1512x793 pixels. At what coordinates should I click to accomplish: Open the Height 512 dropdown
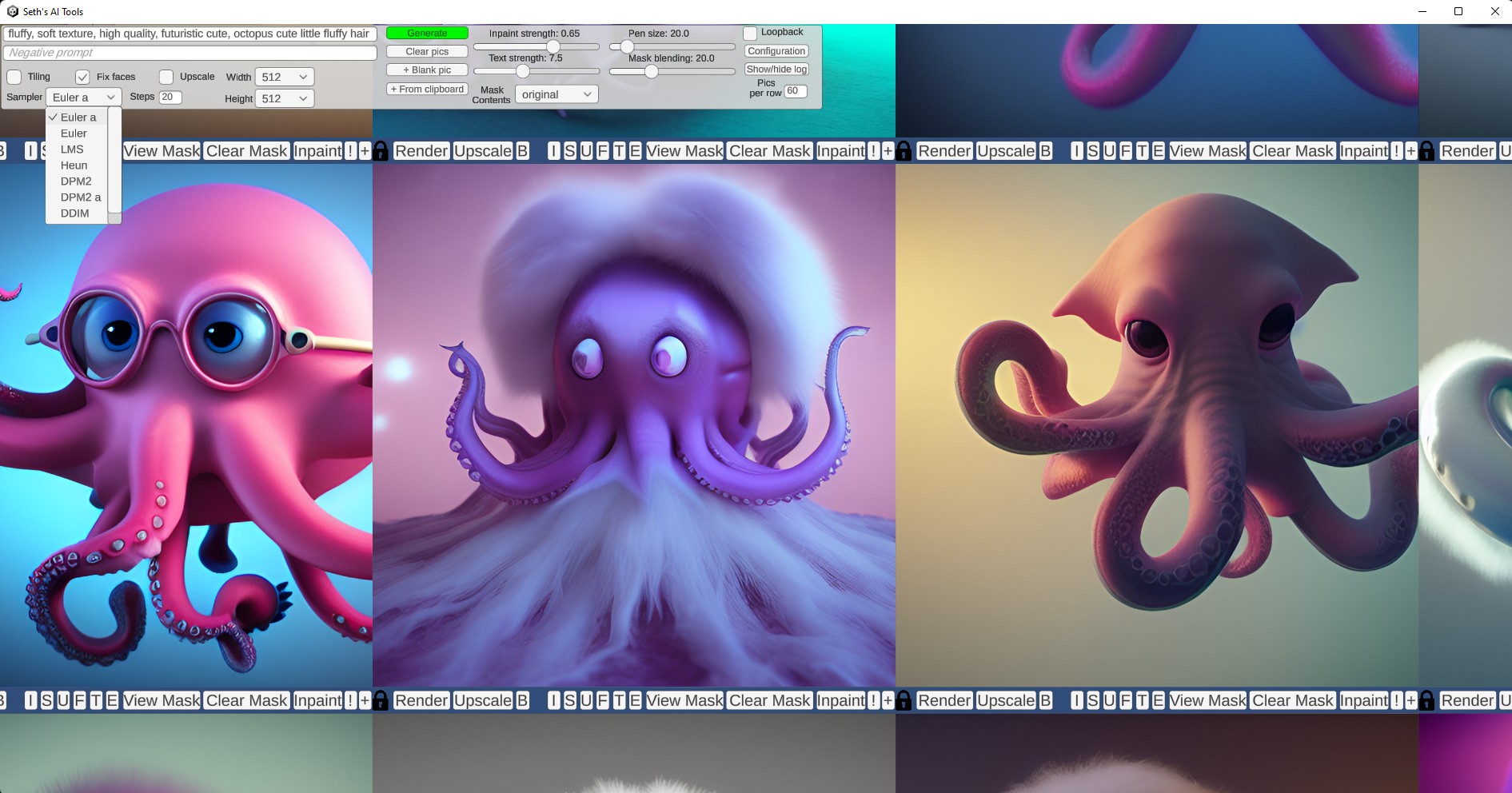coord(285,98)
